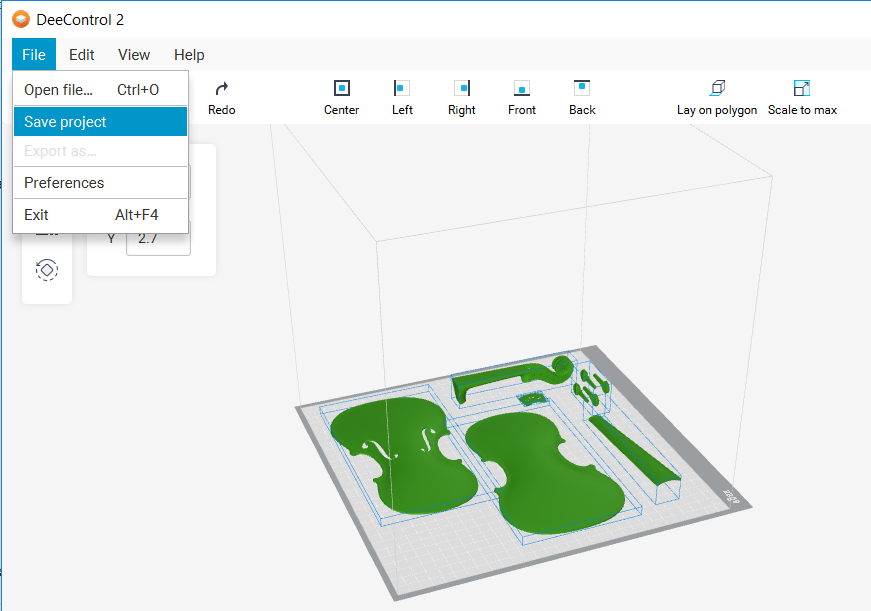The height and width of the screenshot is (611, 871).
Task: Click the DeeControl 2 app logo
Action: click(20, 19)
